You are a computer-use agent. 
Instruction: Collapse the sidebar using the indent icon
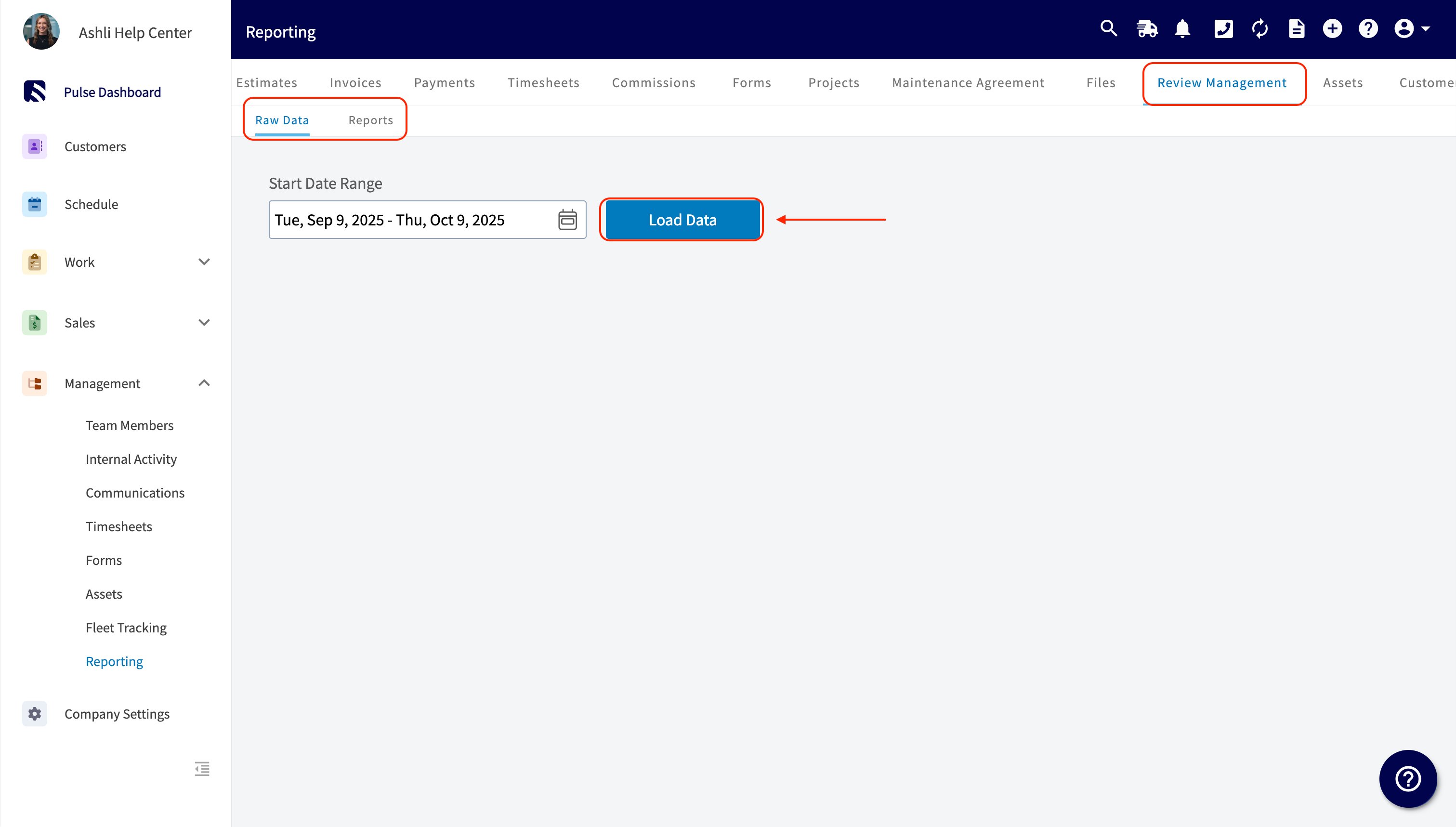tap(202, 769)
